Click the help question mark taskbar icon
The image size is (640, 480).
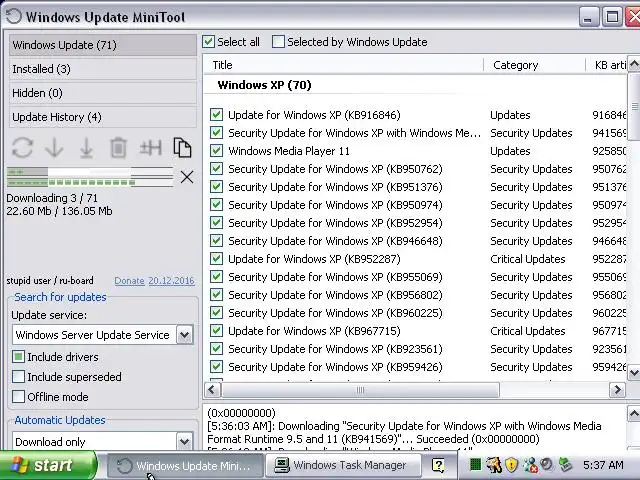[438, 465]
